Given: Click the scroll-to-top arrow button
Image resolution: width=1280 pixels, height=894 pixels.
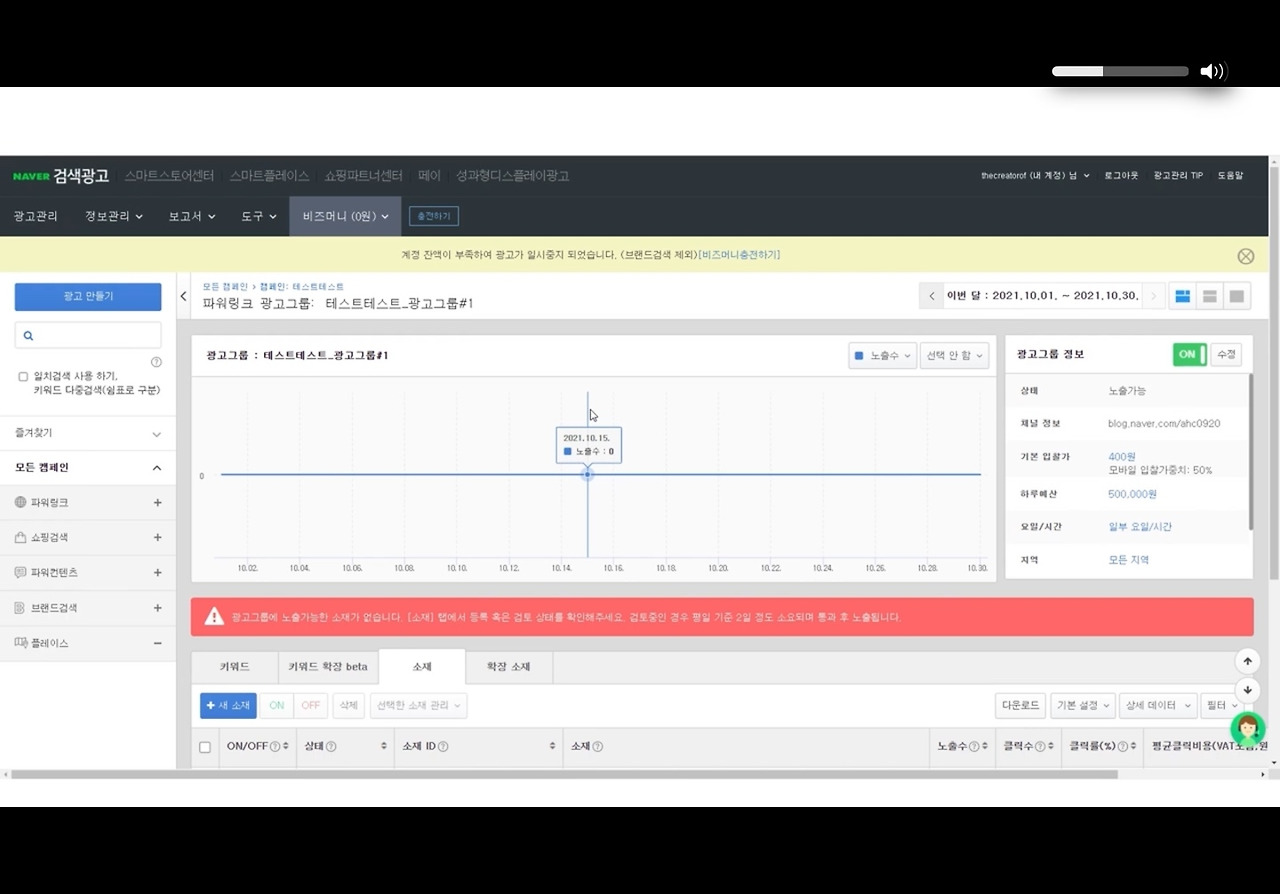Looking at the screenshot, I should (1247, 661).
